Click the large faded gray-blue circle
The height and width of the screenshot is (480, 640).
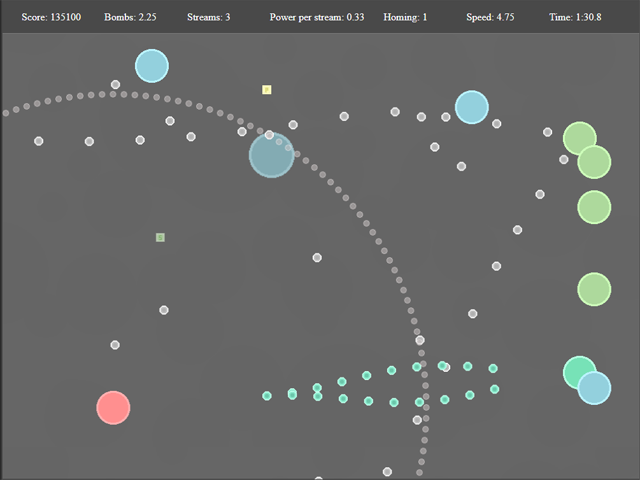click(x=272, y=155)
